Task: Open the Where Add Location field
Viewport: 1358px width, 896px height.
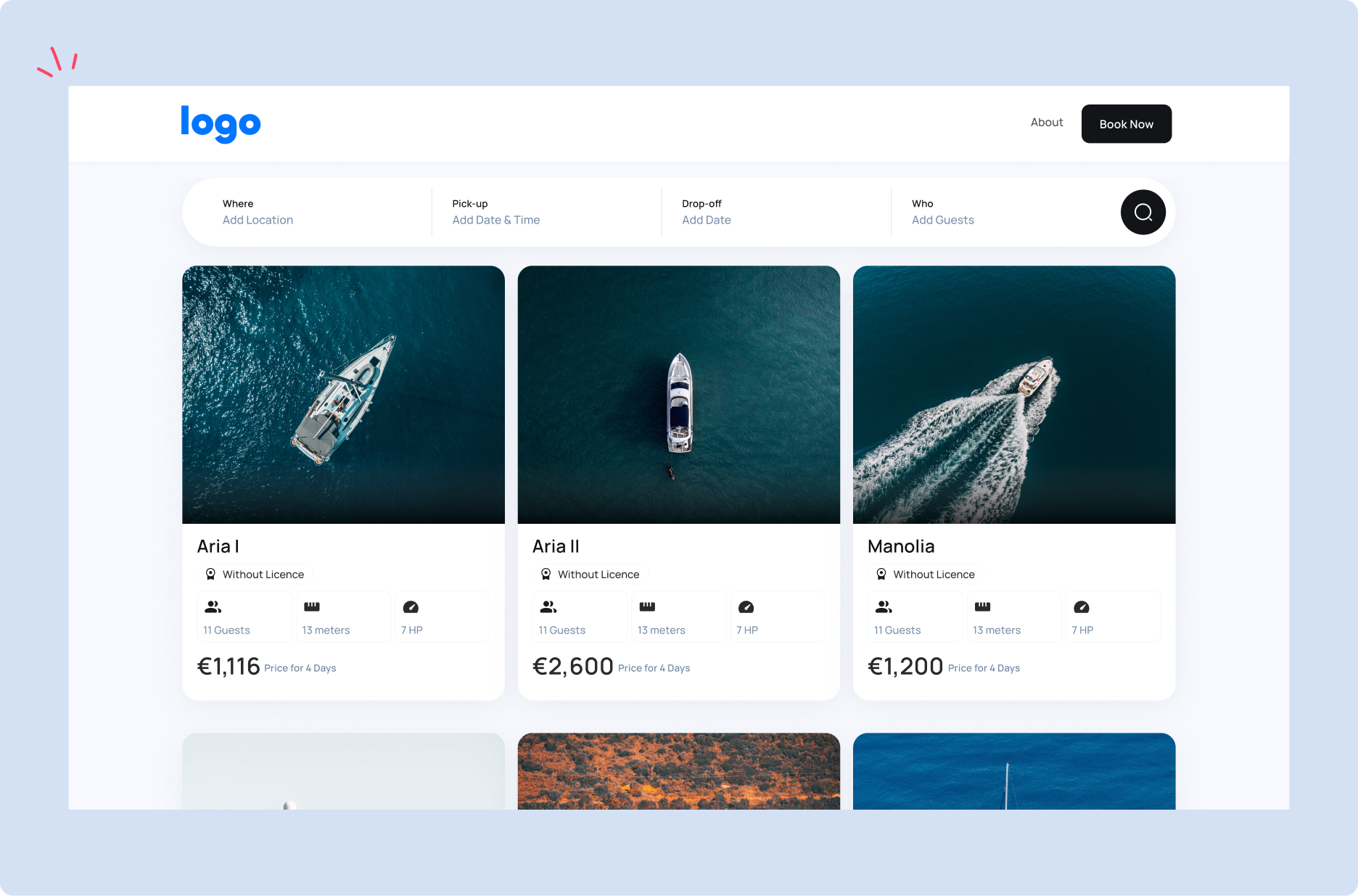Action: (x=307, y=212)
